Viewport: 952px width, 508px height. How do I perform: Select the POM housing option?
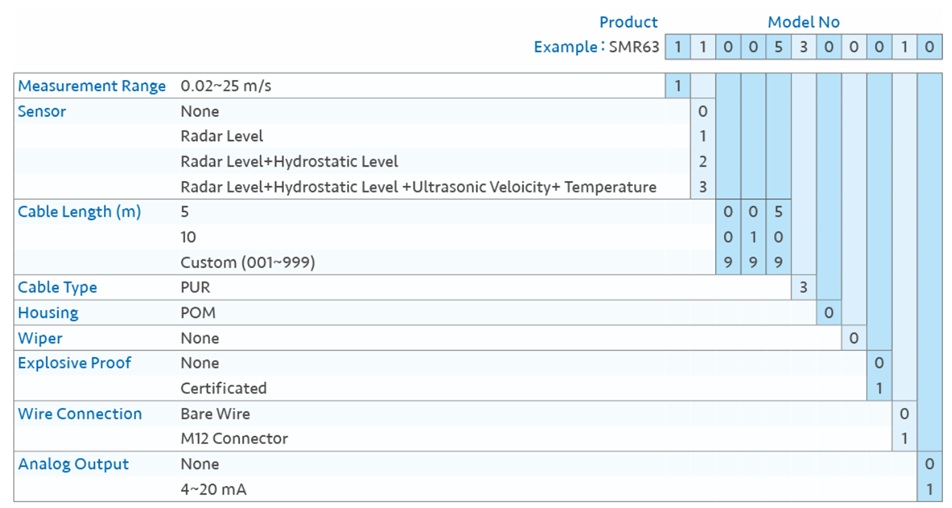pyautogui.click(x=198, y=313)
